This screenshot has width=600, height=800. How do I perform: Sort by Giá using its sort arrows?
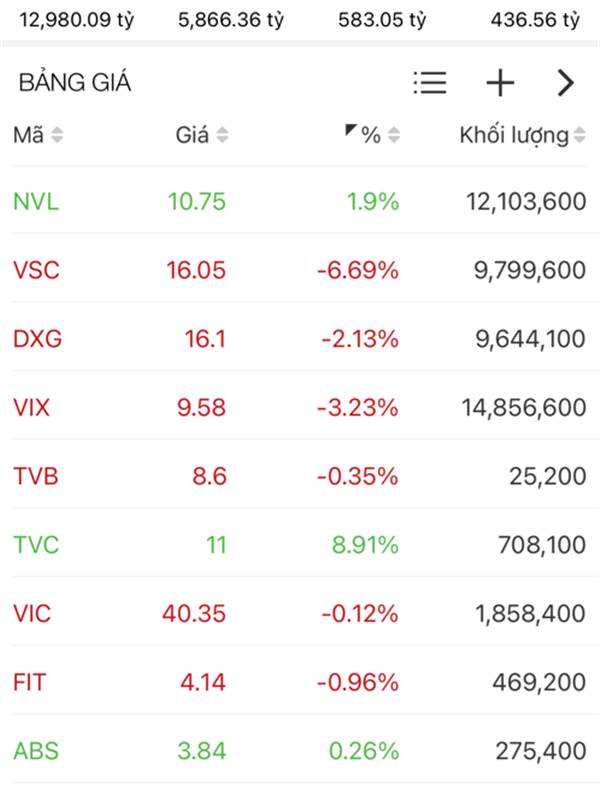(x=222, y=136)
